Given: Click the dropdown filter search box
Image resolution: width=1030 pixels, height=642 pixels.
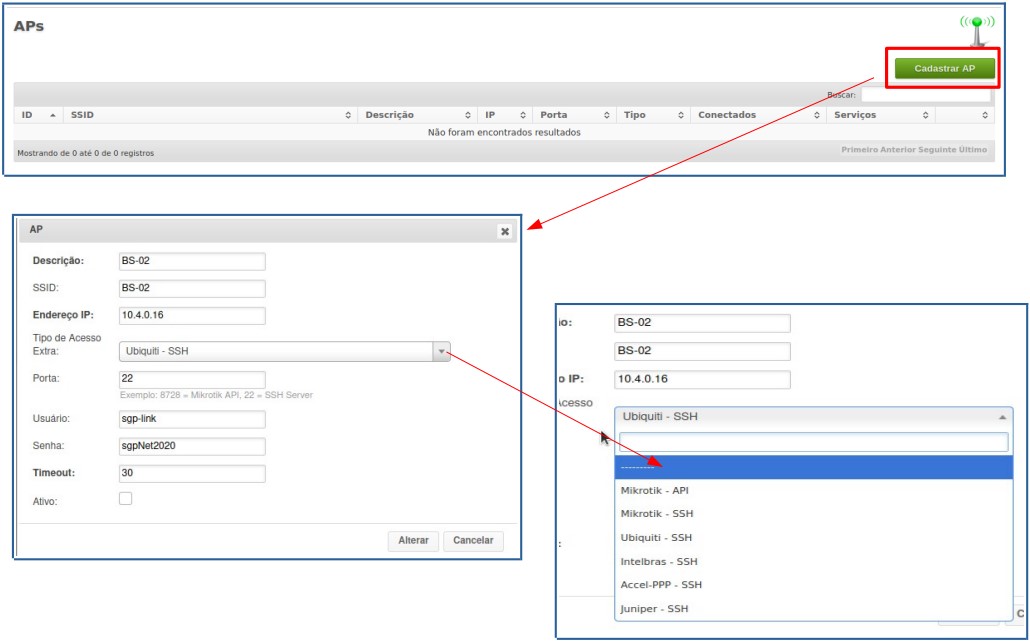Looking at the screenshot, I should click(813, 442).
